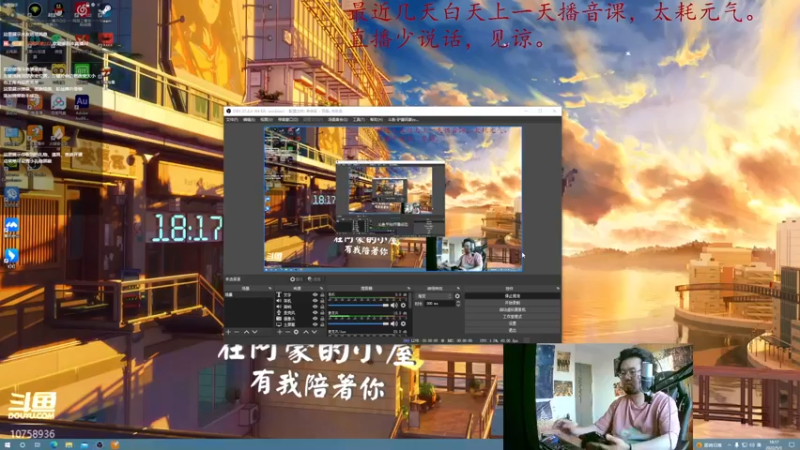Click 停止推流 stop streaming button
The height and width of the screenshot is (450, 800).
point(513,296)
